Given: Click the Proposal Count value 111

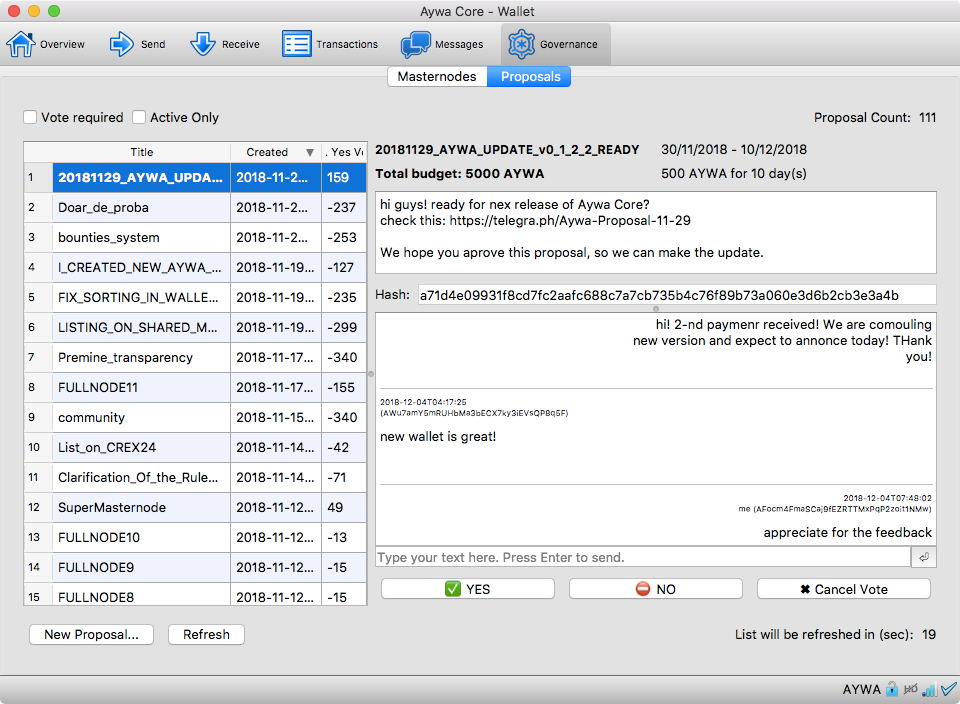Looking at the screenshot, I should coord(928,118).
